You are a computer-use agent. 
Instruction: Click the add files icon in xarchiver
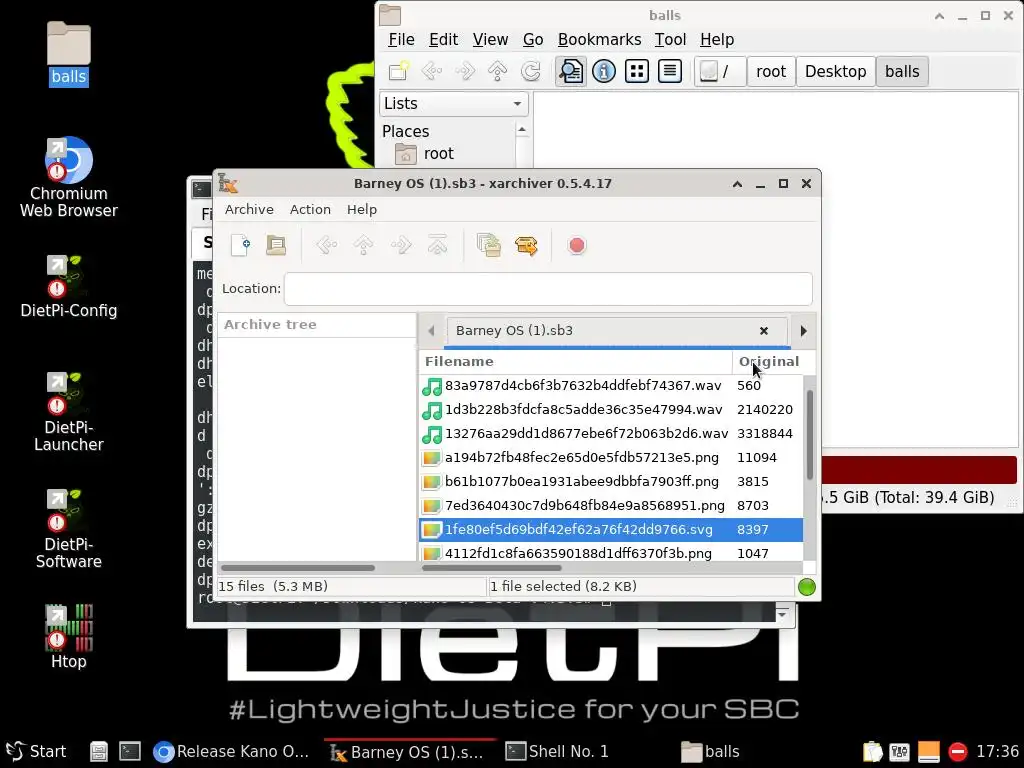coord(488,246)
